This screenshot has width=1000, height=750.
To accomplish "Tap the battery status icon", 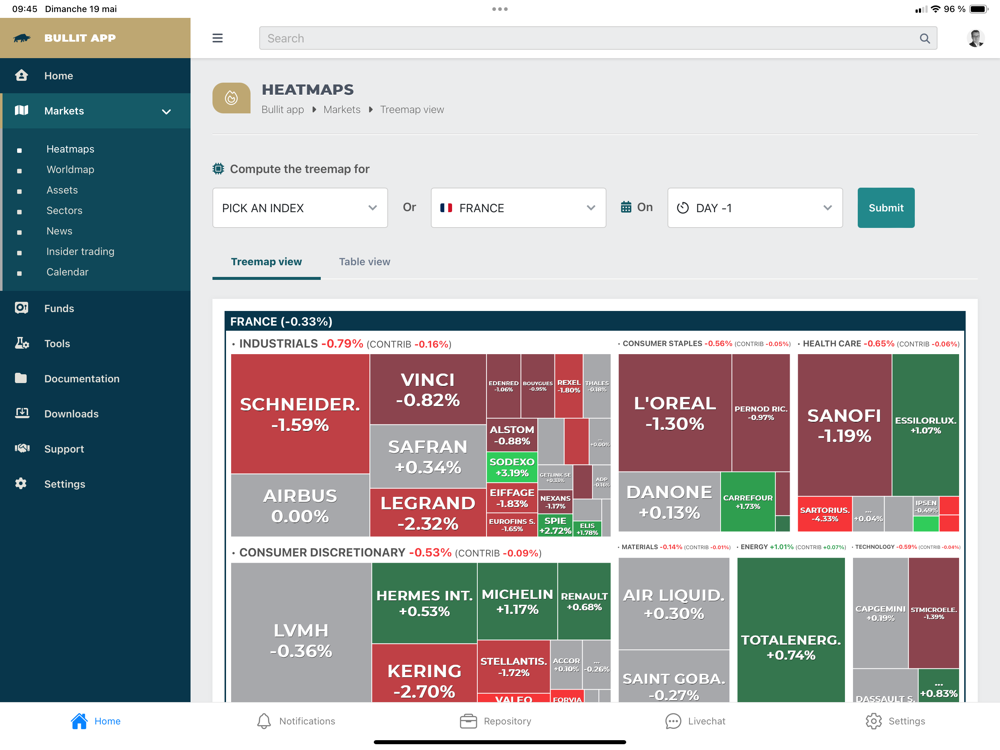I will [978, 9].
